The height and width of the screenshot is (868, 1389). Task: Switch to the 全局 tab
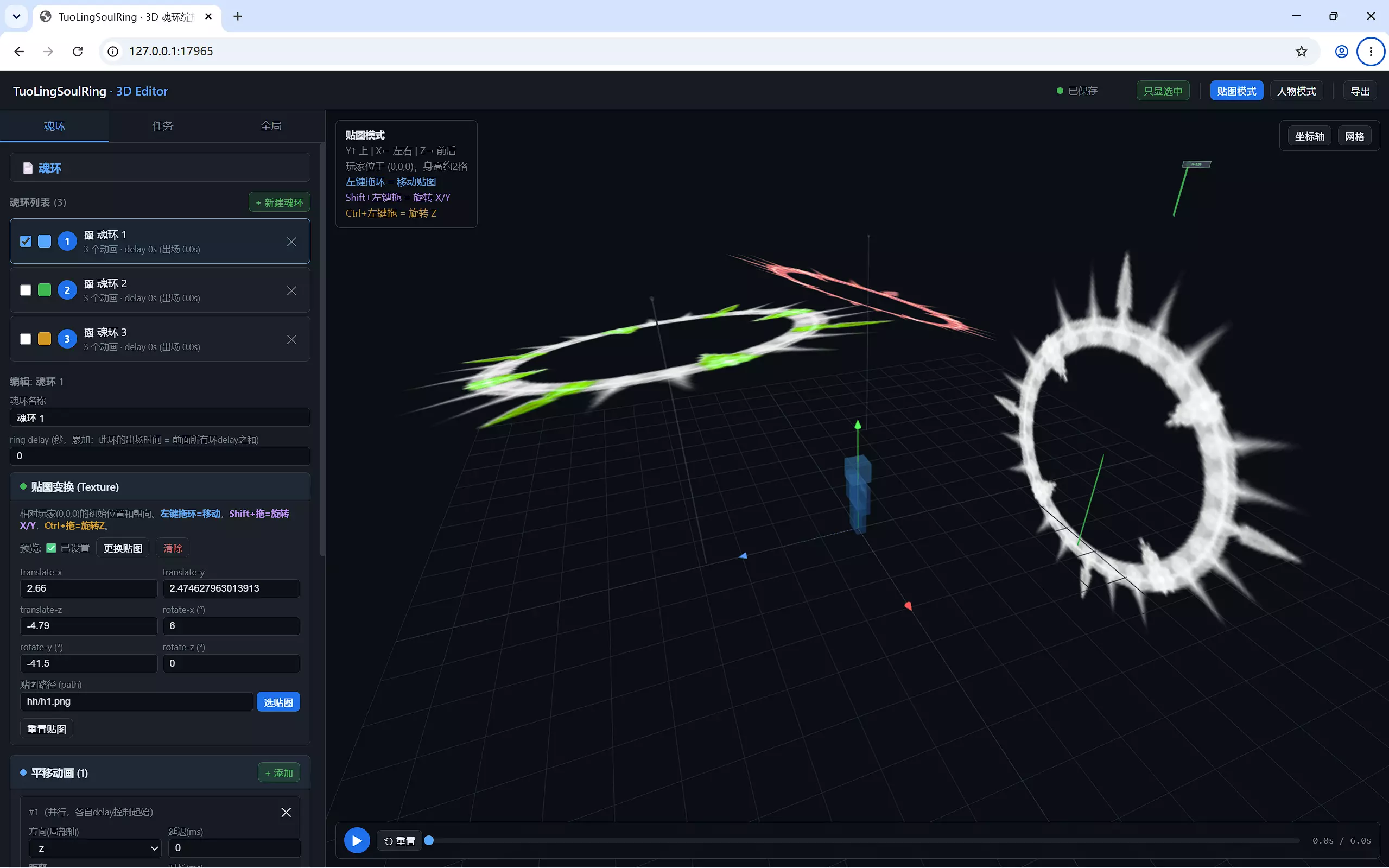271,126
